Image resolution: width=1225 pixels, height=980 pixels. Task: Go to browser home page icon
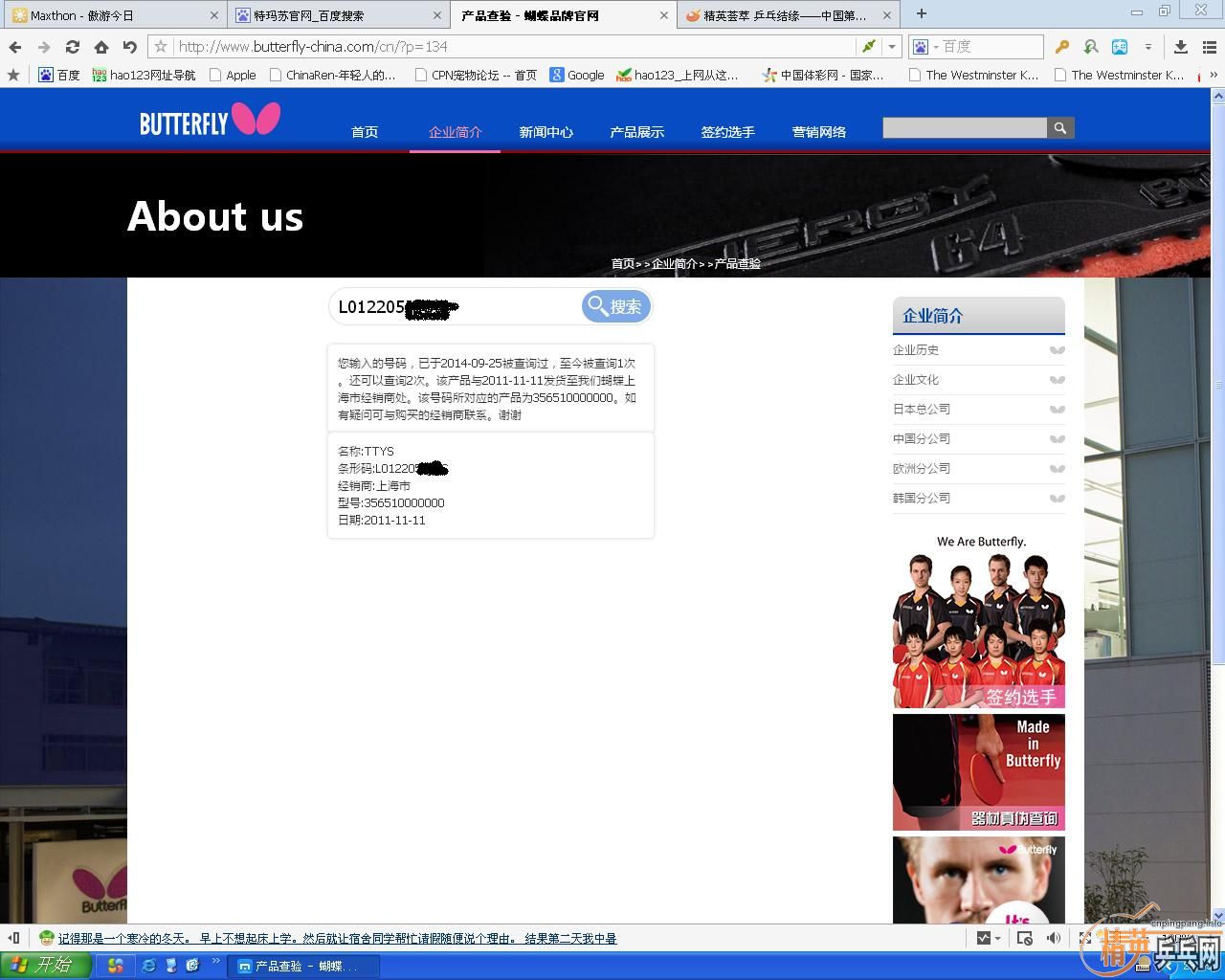(100, 47)
